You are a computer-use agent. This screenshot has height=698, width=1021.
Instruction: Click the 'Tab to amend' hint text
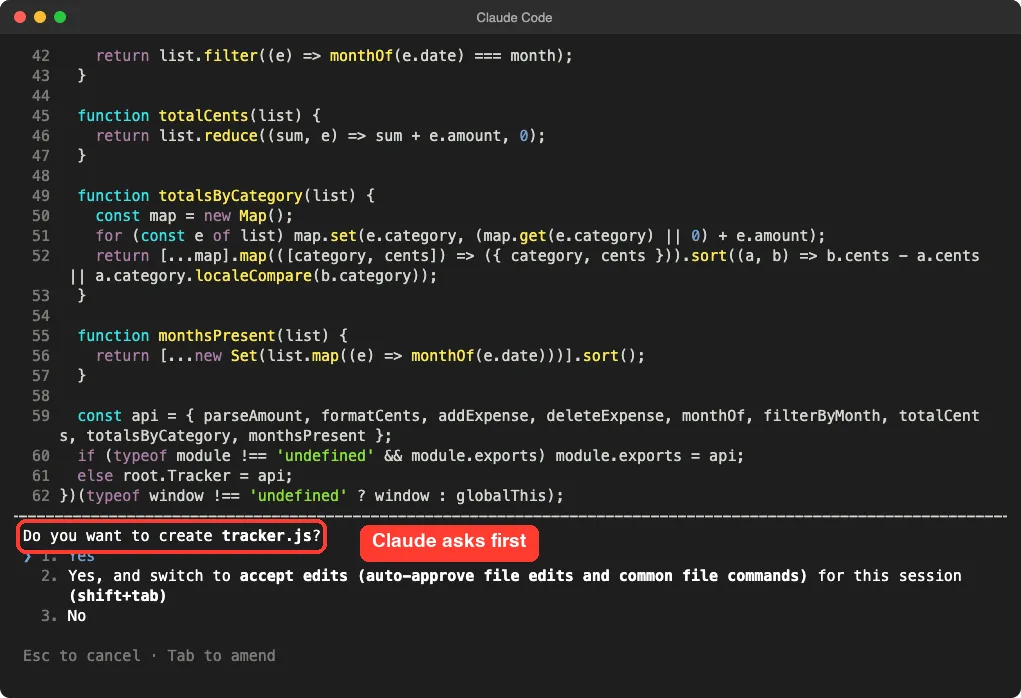[x=221, y=656]
